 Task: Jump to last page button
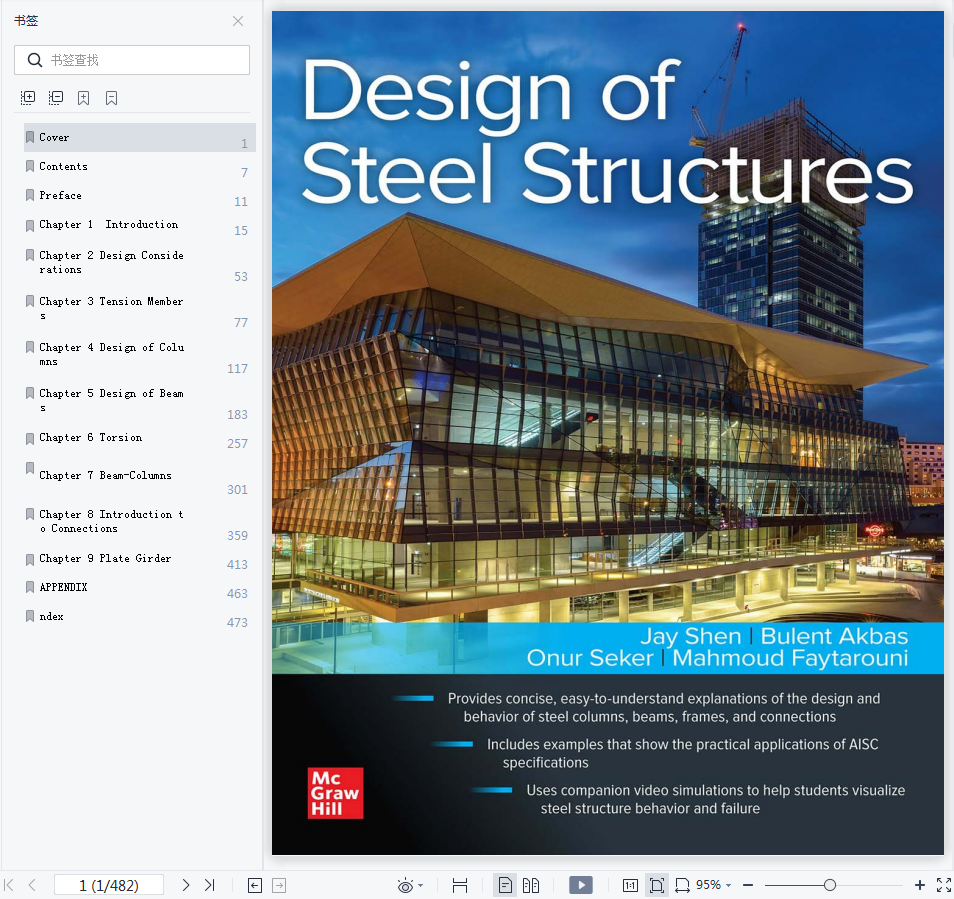coord(209,885)
